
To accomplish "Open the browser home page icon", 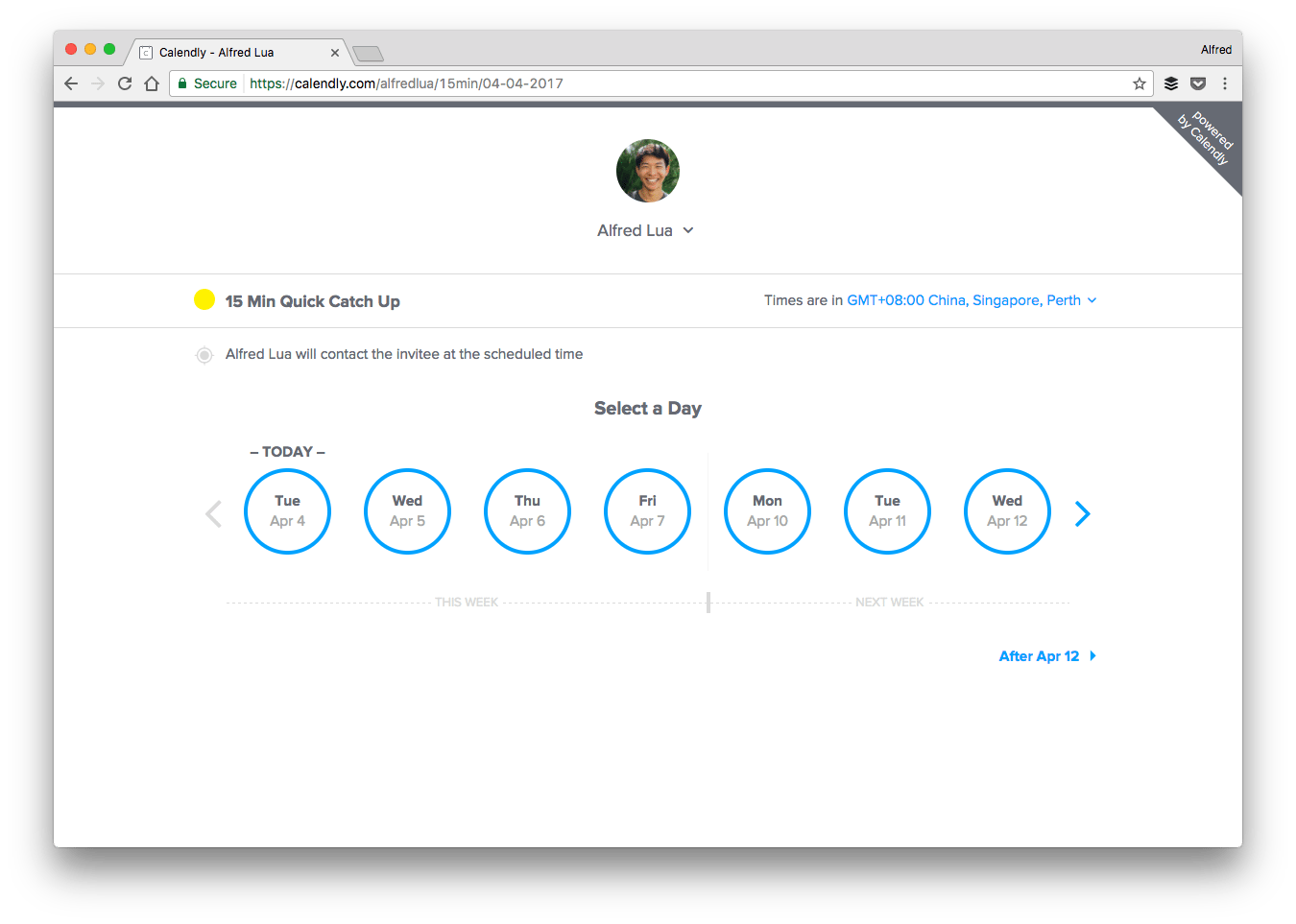I will coord(152,83).
